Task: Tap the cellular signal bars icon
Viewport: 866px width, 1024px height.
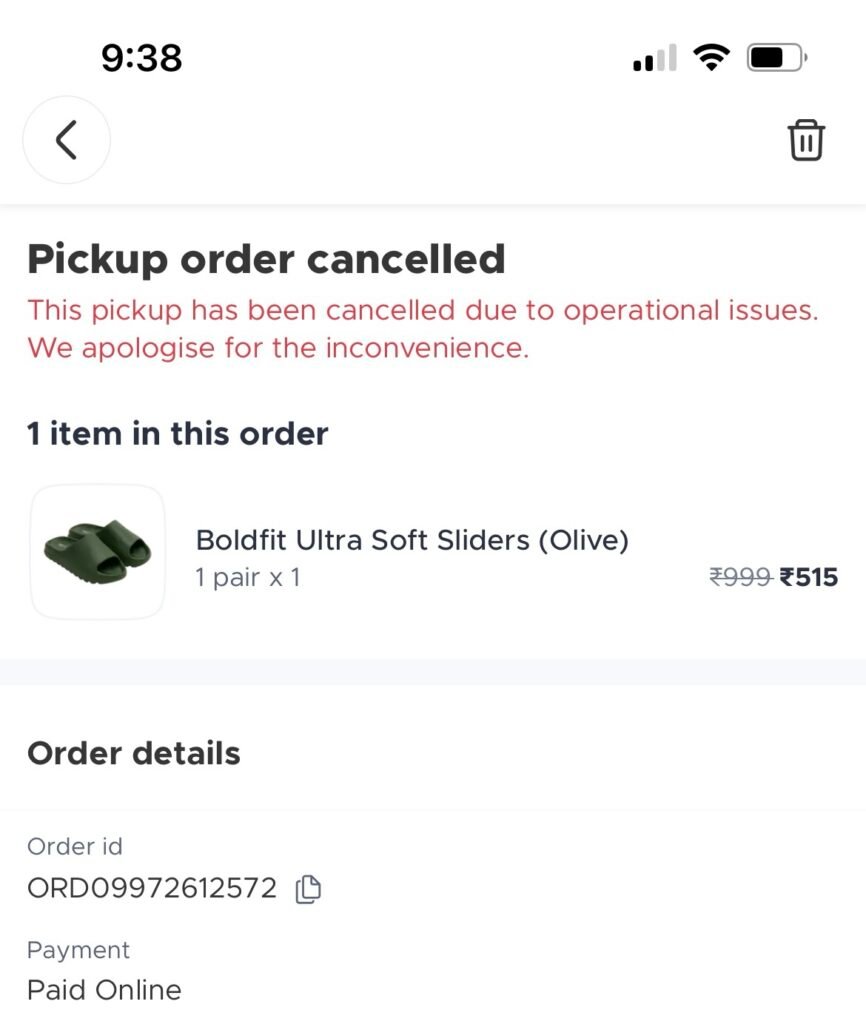Action: coord(654,59)
